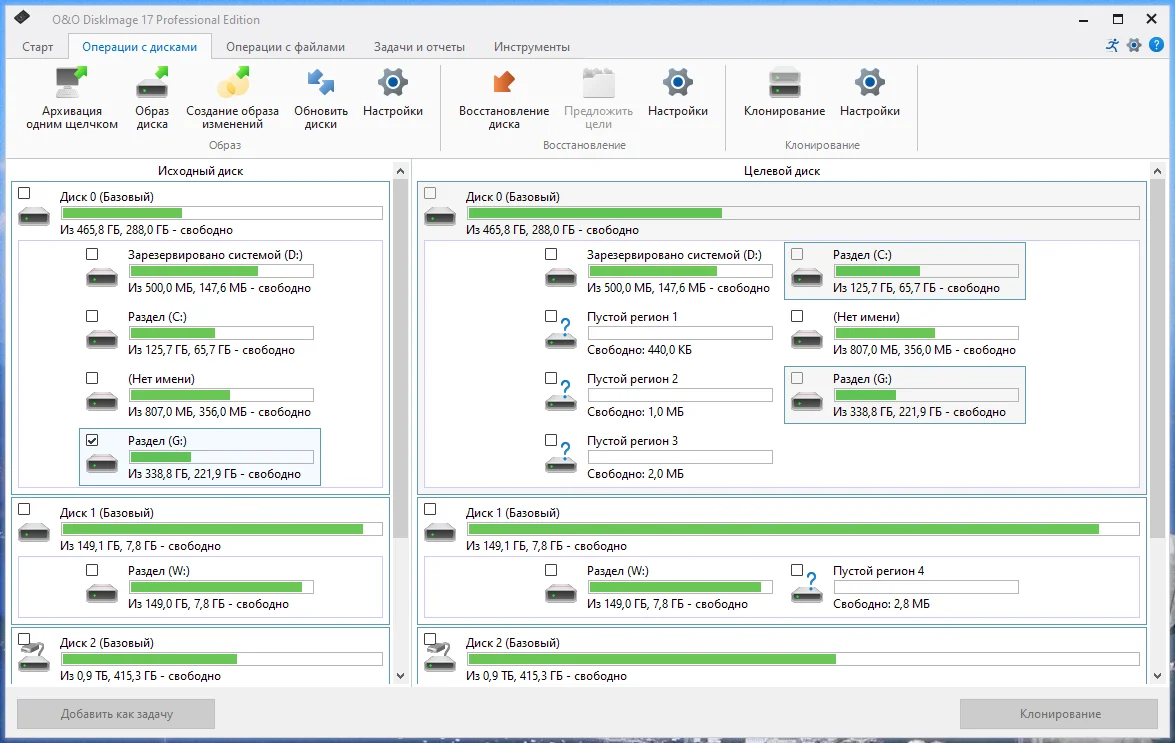1175x743 pixels.
Task: Click the target Пустой регион 4 icon
Action: click(x=806, y=589)
